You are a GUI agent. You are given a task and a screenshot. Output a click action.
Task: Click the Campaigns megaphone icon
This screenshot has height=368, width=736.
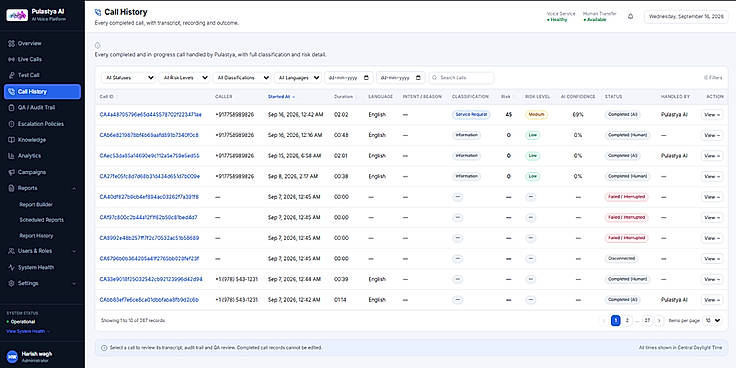(x=12, y=172)
